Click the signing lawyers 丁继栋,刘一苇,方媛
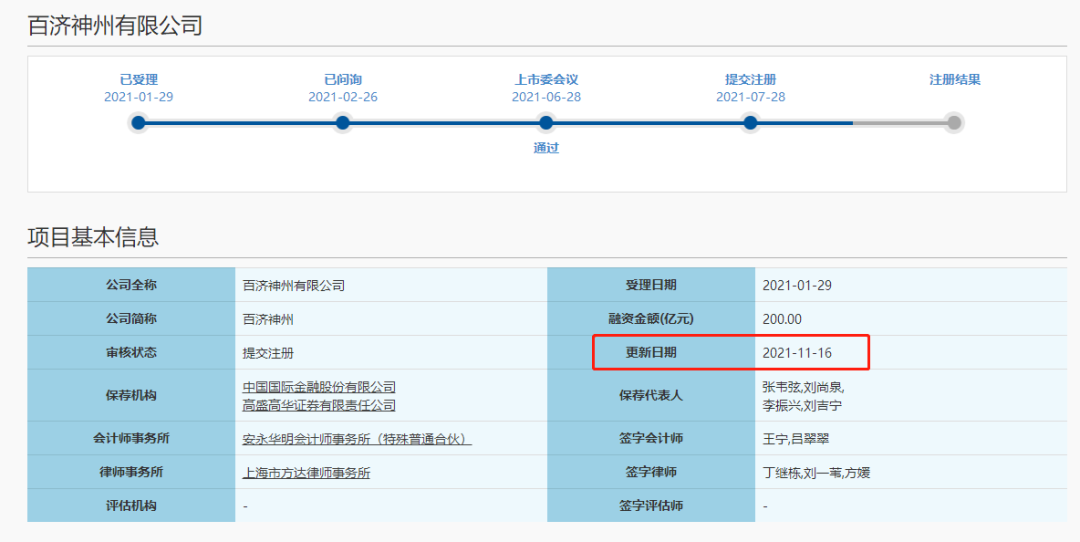 point(816,472)
